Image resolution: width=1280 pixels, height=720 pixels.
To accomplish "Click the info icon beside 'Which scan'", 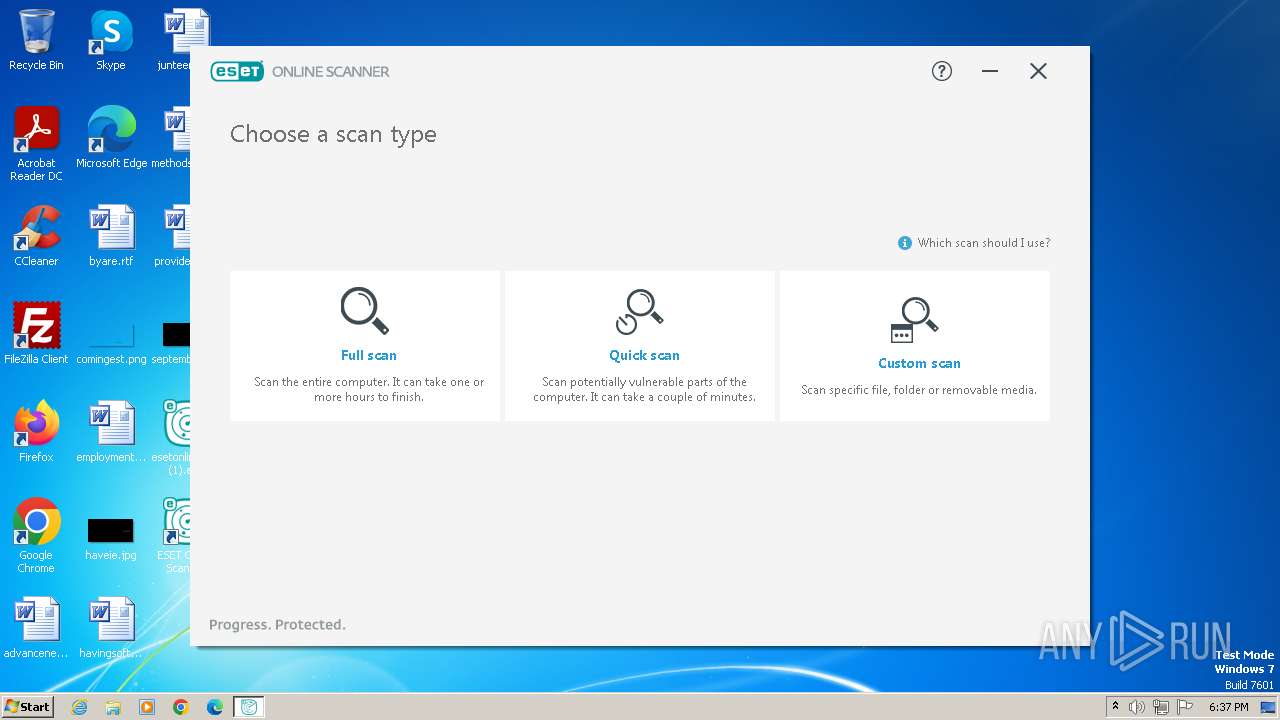I will (x=905, y=243).
